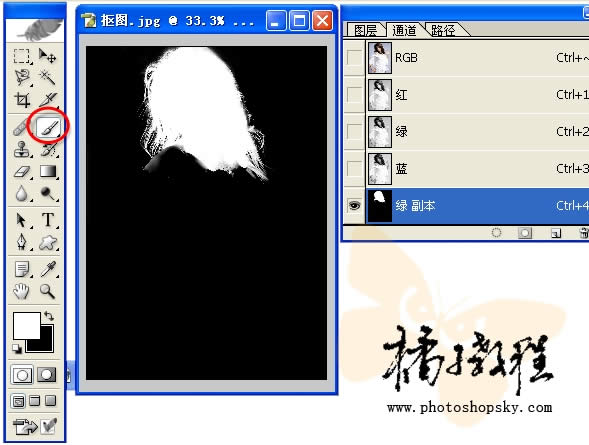Screen dimensions: 589x445
Task: Select the Path Selection tool
Action: [21, 220]
